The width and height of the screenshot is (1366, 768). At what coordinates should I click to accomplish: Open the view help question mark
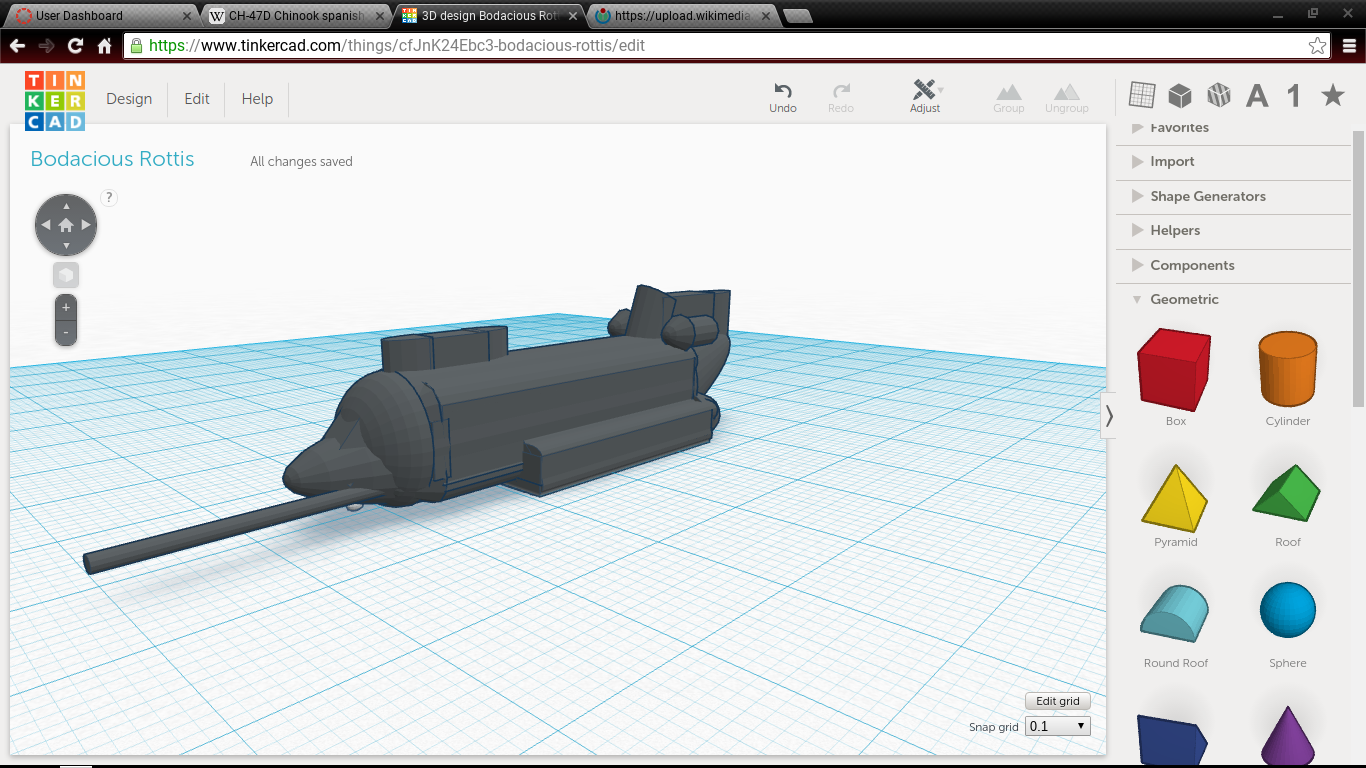point(110,198)
